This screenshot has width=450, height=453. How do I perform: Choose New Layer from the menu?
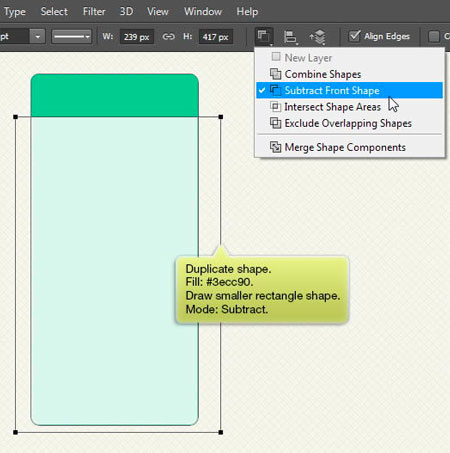[x=308, y=58]
